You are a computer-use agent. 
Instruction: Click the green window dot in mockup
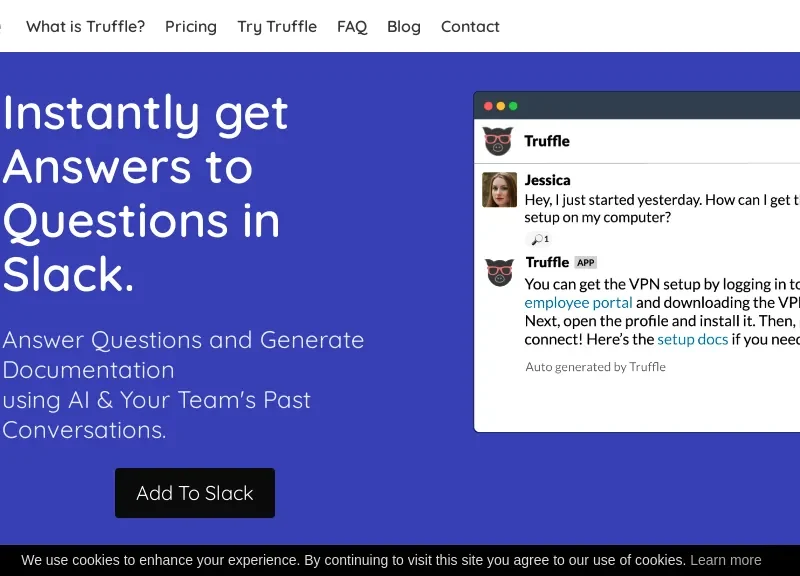pos(513,106)
